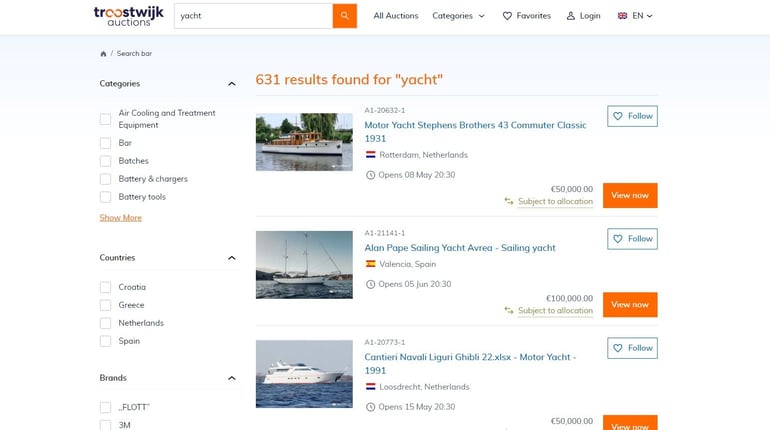This screenshot has width=770, height=430.
Task: Check the „FLOTT" brand checkbox
Action: point(105,407)
